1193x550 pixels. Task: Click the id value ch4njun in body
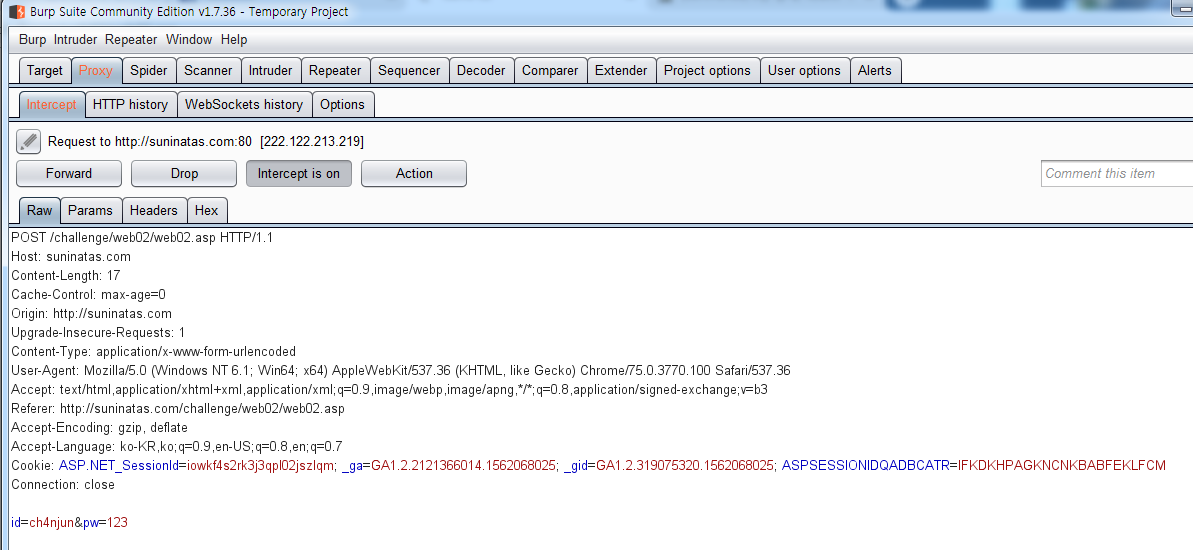point(51,523)
